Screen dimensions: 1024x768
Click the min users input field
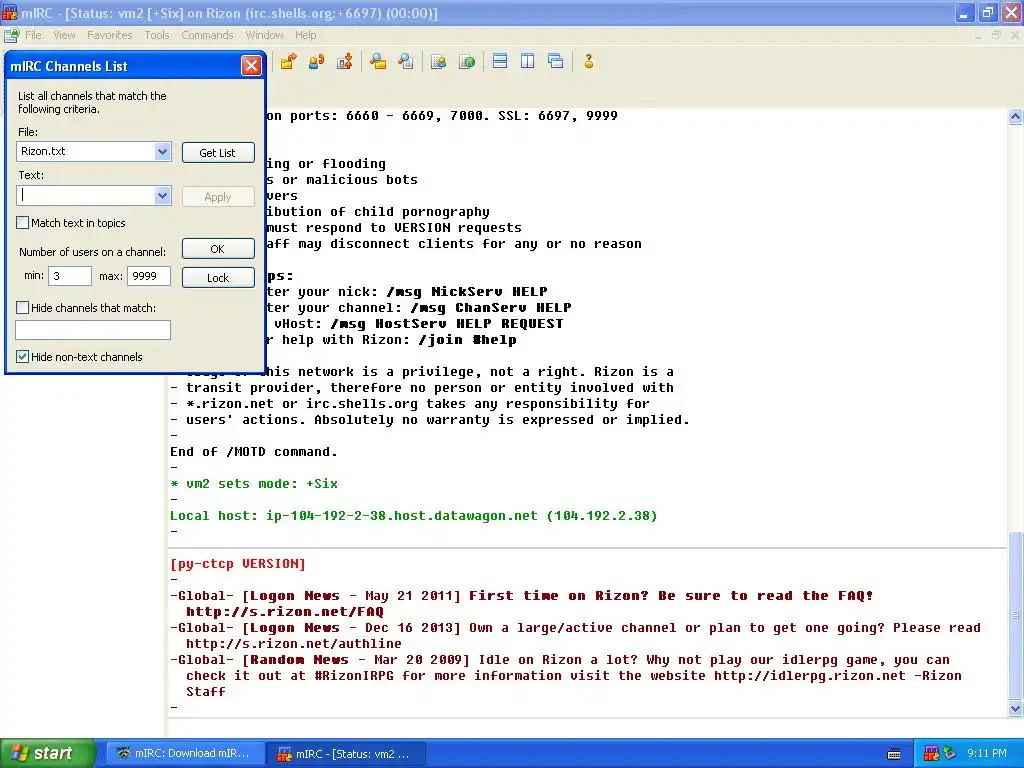[x=70, y=276]
